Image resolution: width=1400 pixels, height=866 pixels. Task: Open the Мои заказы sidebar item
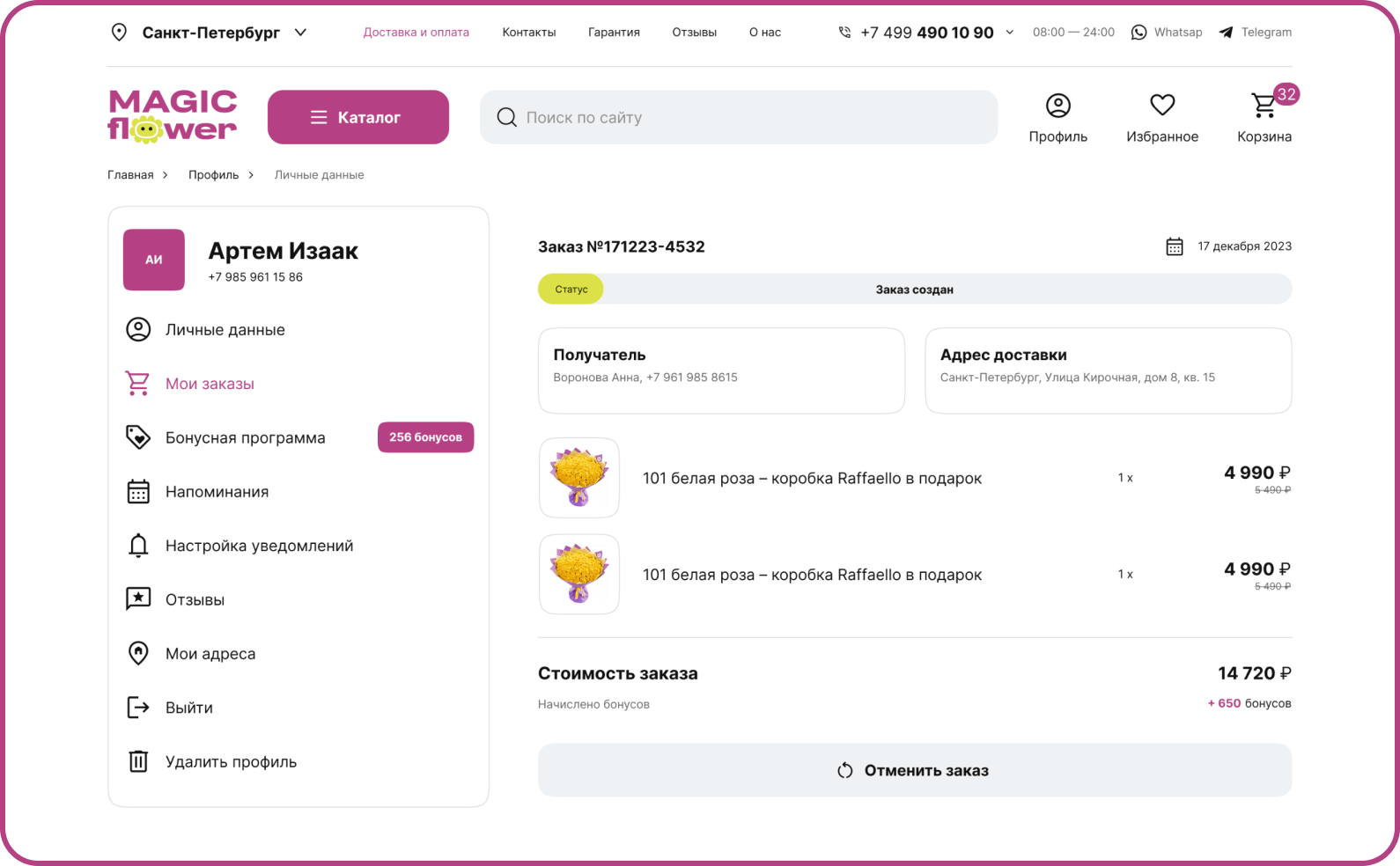click(210, 384)
